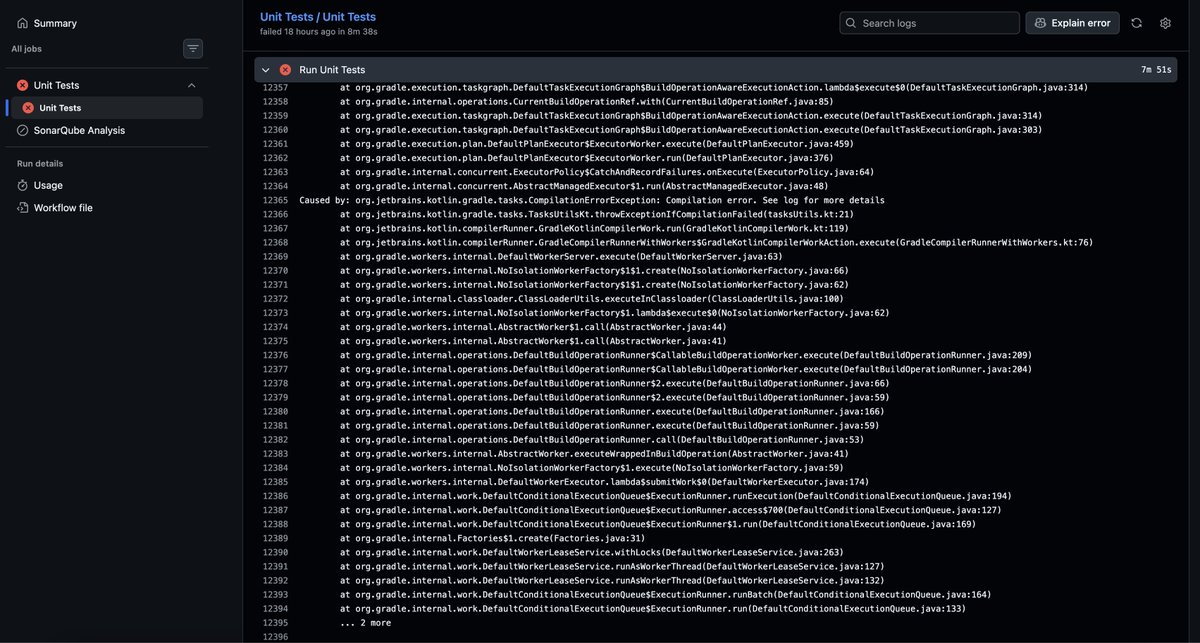Click 'DefaultWorkerLeaseService.withLocks' log line
The image size is (1200, 643).
[x=591, y=552]
